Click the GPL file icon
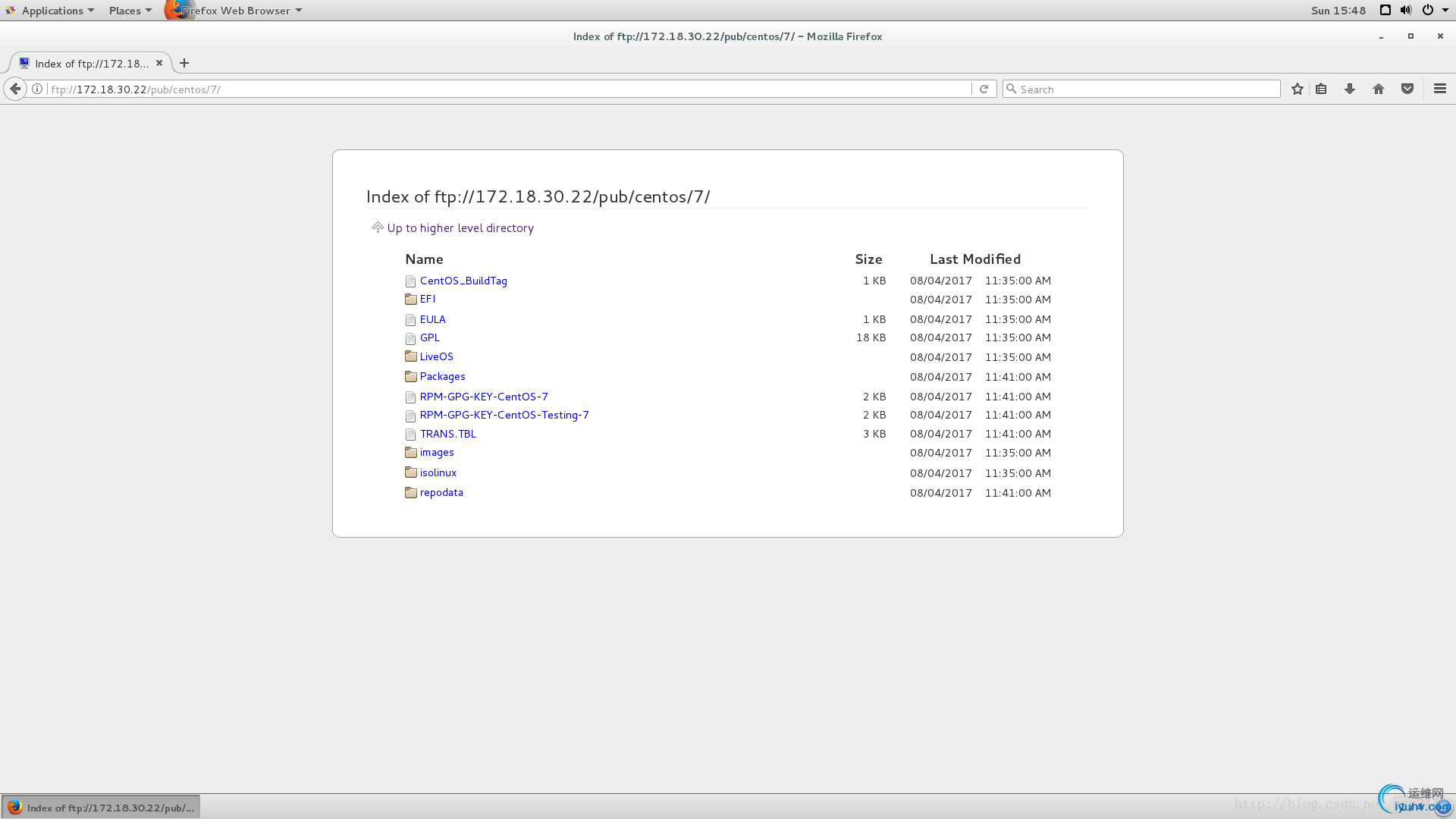1456x819 pixels. [410, 338]
